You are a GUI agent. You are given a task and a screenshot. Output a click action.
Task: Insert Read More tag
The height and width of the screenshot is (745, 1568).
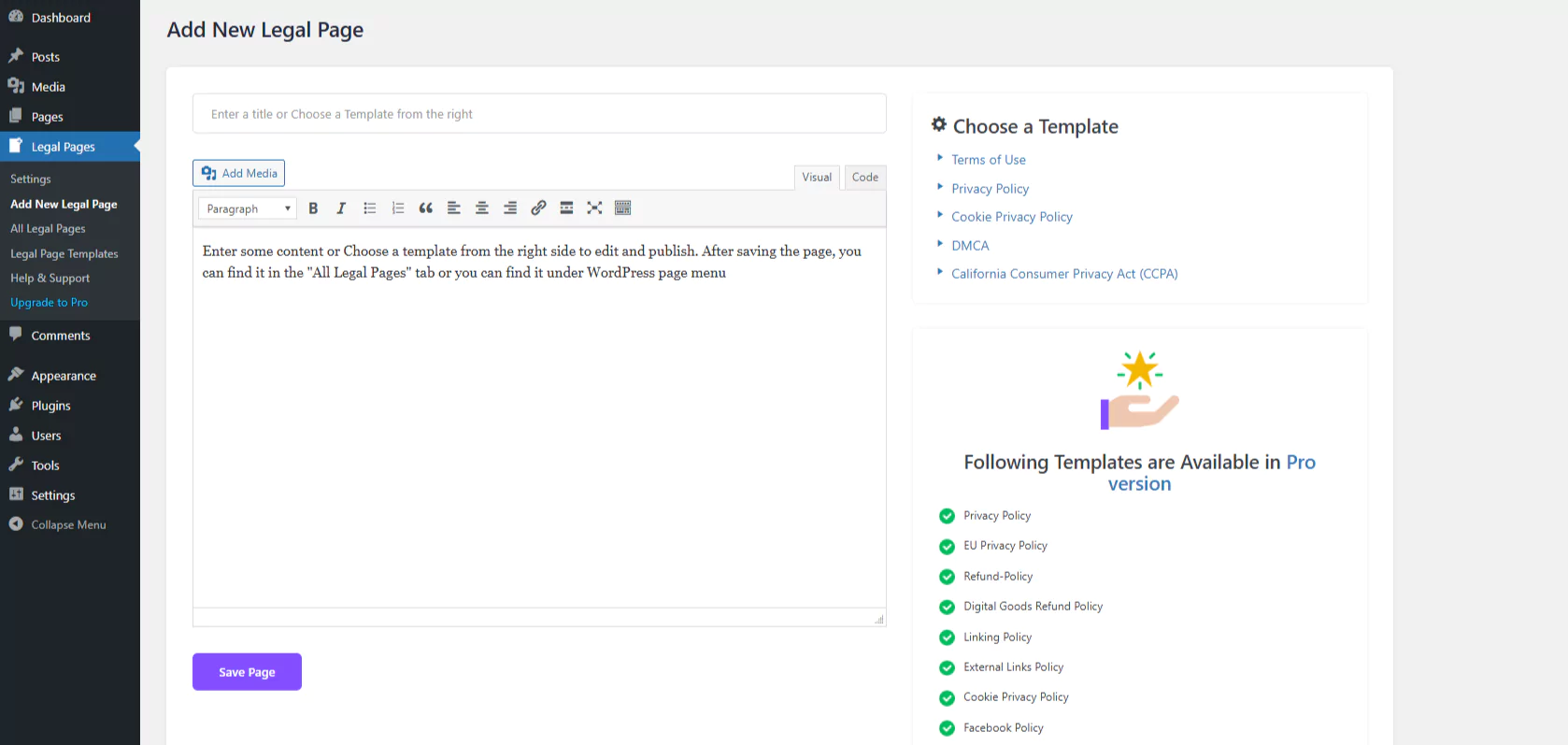pyautogui.click(x=566, y=208)
